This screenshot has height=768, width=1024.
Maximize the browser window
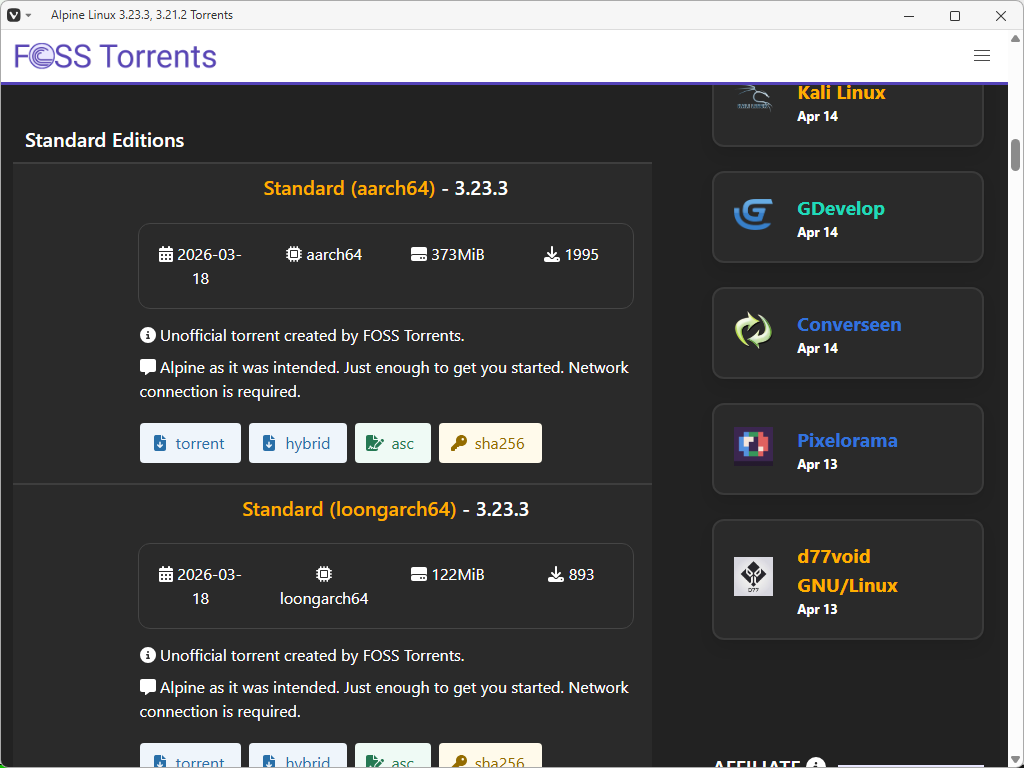coord(955,15)
